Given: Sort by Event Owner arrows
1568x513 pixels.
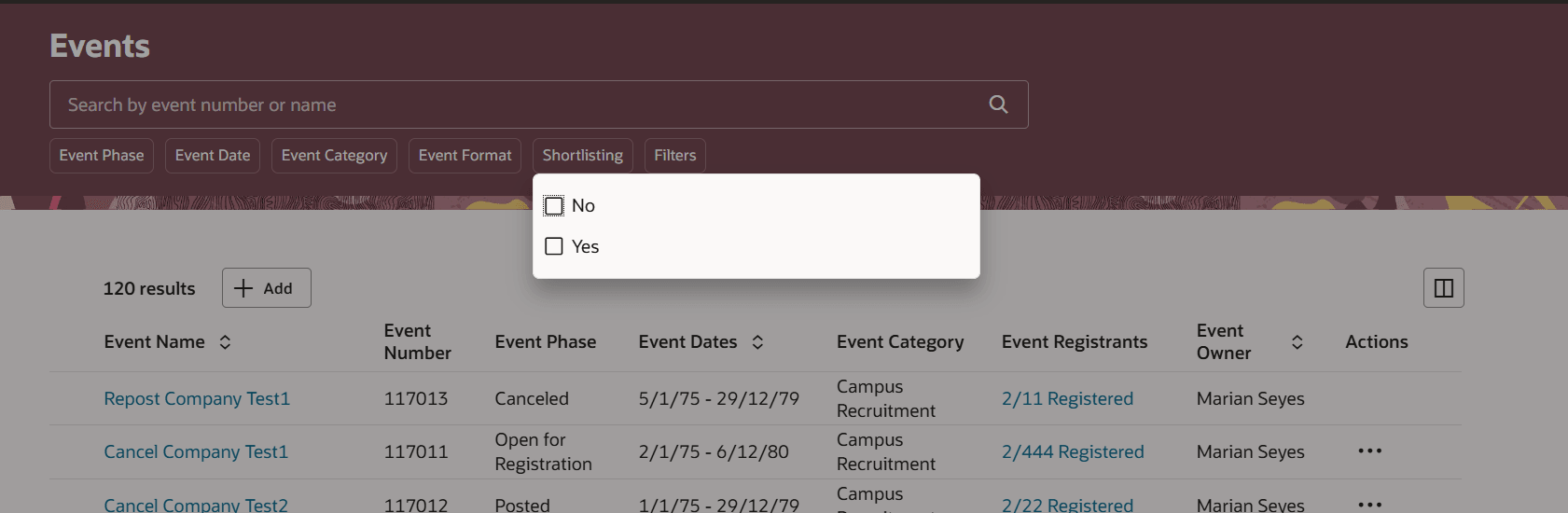Looking at the screenshot, I should pos(1297,342).
